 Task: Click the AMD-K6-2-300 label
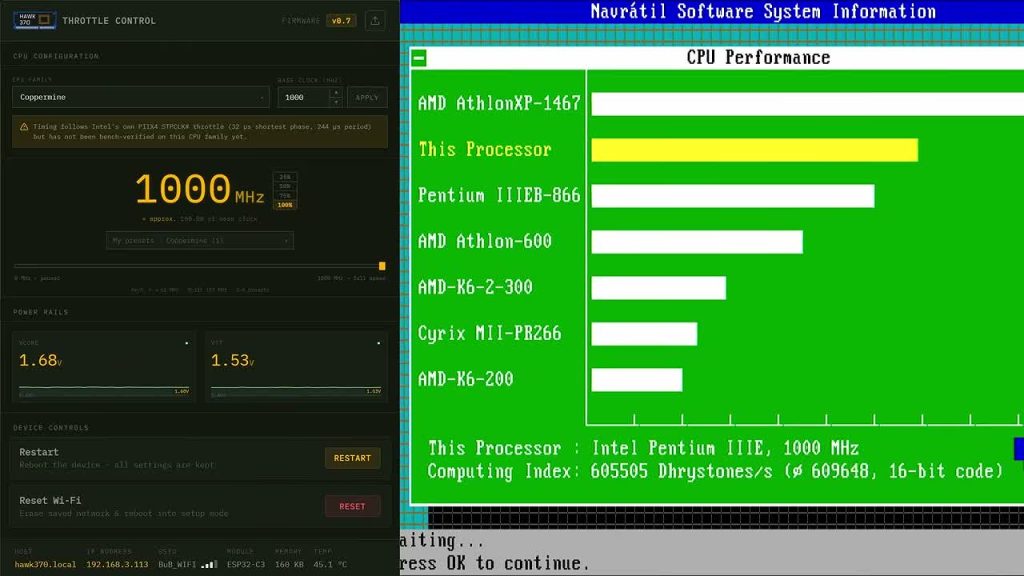pyautogui.click(x=475, y=287)
